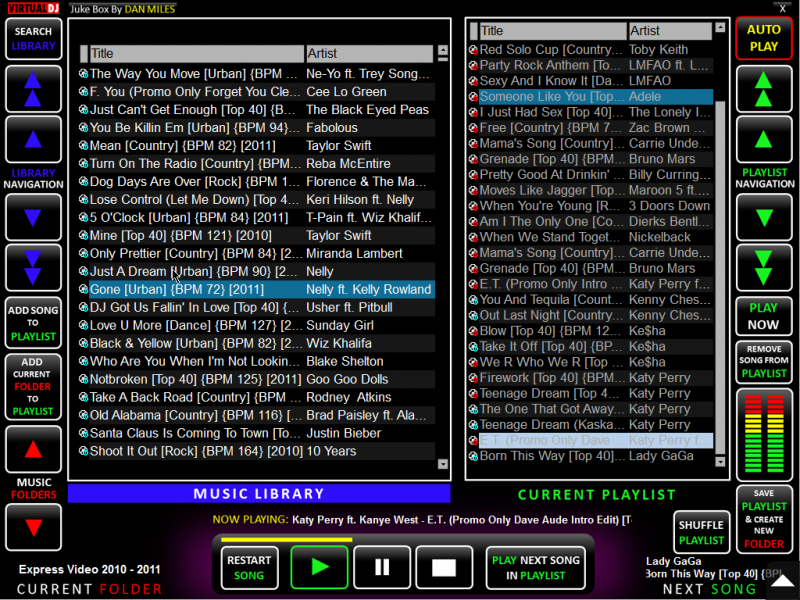Viewport: 800px width, 600px height.
Task: Click the disc icon beside Someone Like You
Action: (473, 97)
